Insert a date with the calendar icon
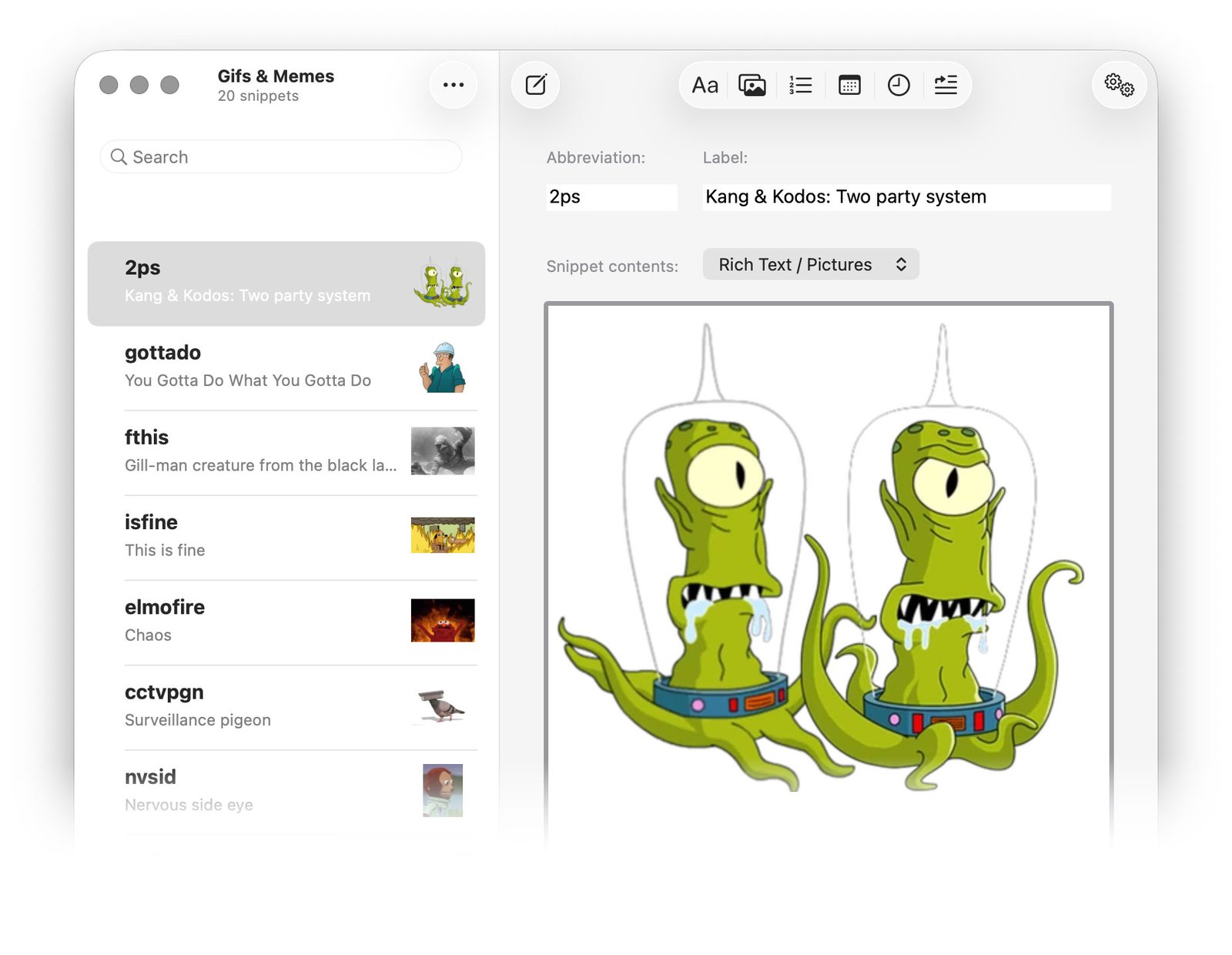Viewport: 1232px width, 955px height. tap(849, 85)
